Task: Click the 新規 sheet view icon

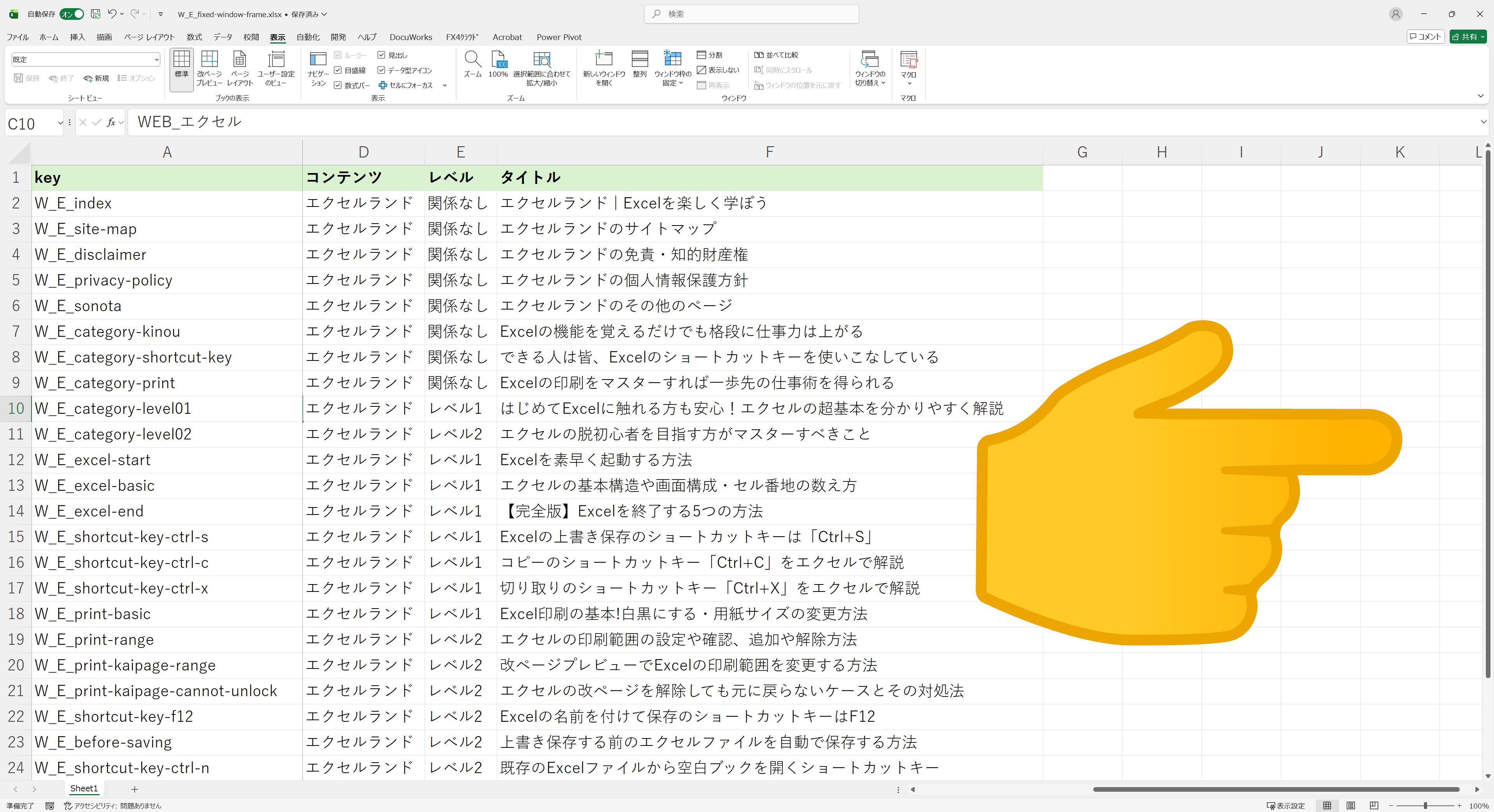Action: [96, 78]
